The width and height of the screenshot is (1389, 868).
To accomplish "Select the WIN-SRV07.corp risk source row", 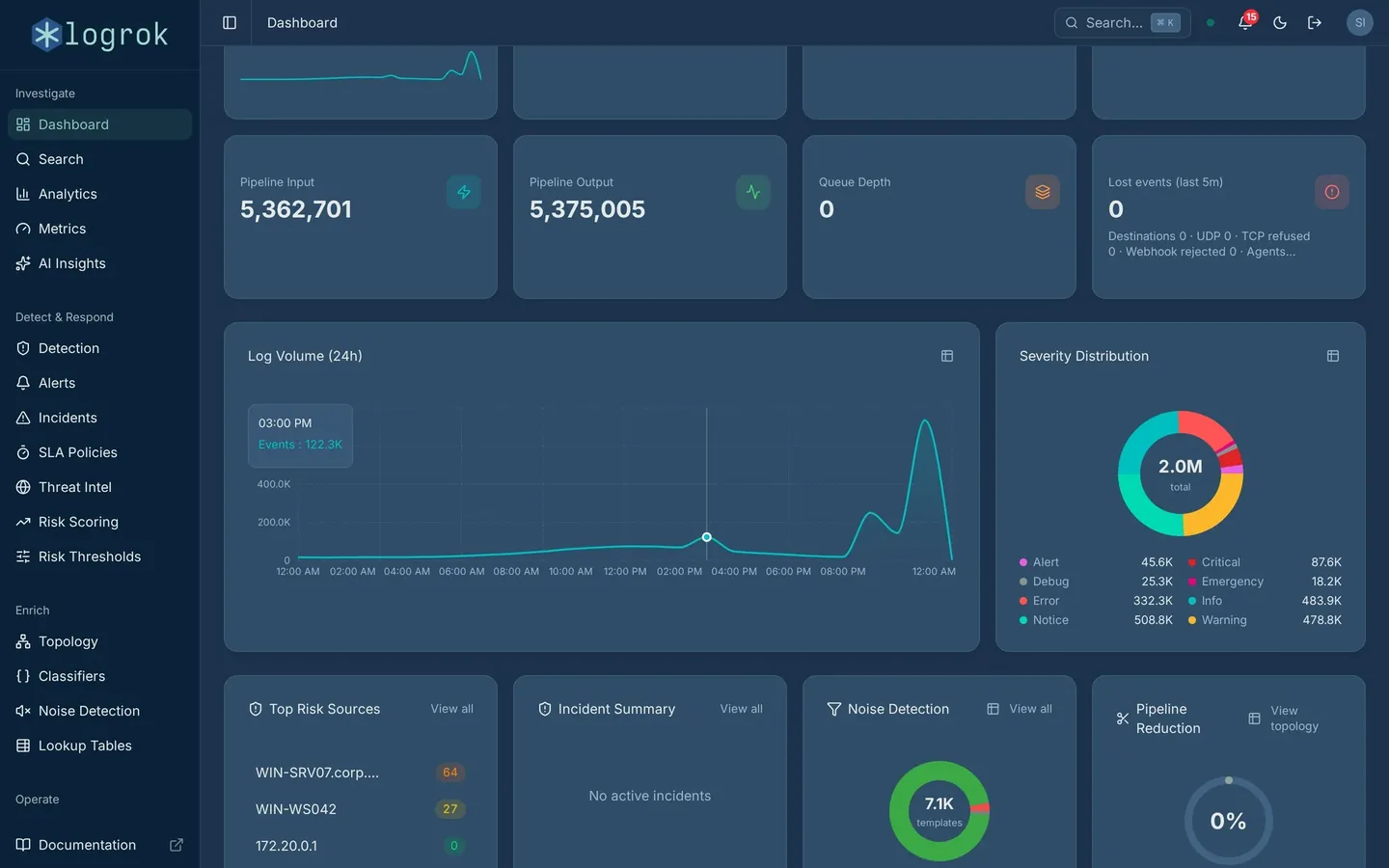I will tap(361, 773).
